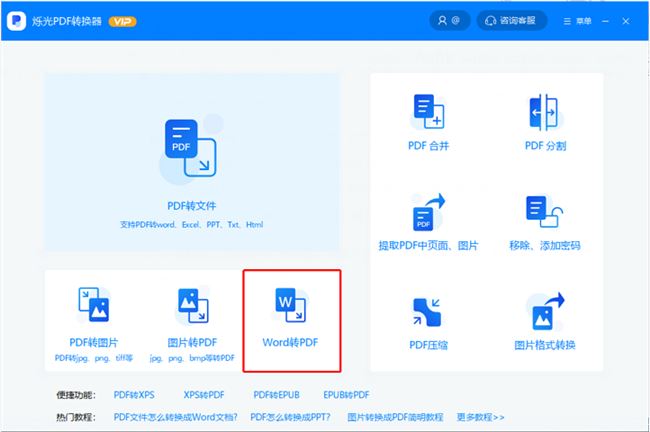
Task: Open tutorial PDF怎么转换成PPT?
Action: (290, 417)
